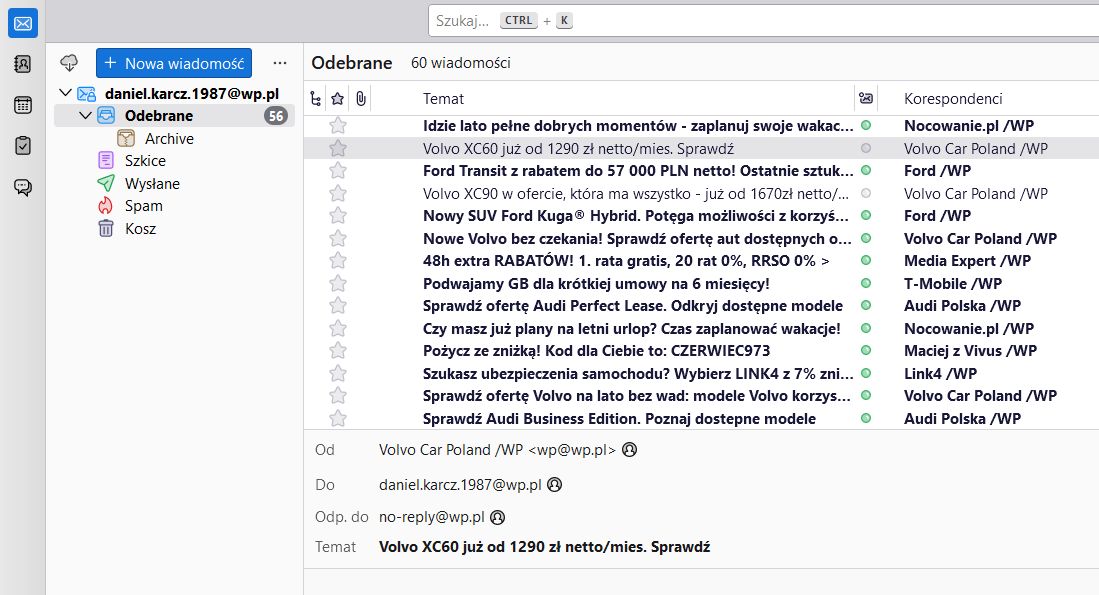Open the Wysłane folder

pyautogui.click(x=152, y=184)
